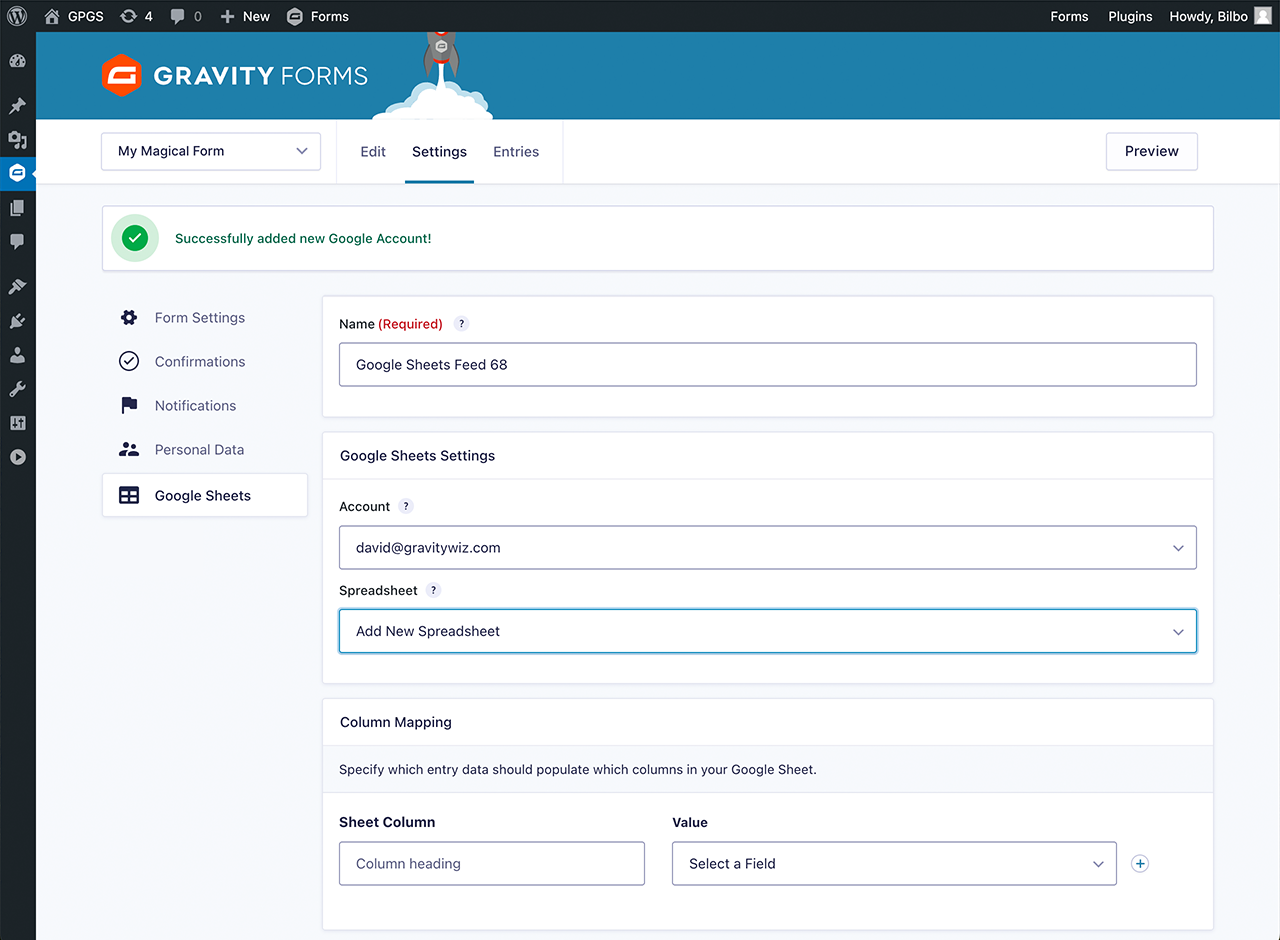1280x940 pixels.
Task: Click the Gravity Forms logo
Action: [235, 75]
